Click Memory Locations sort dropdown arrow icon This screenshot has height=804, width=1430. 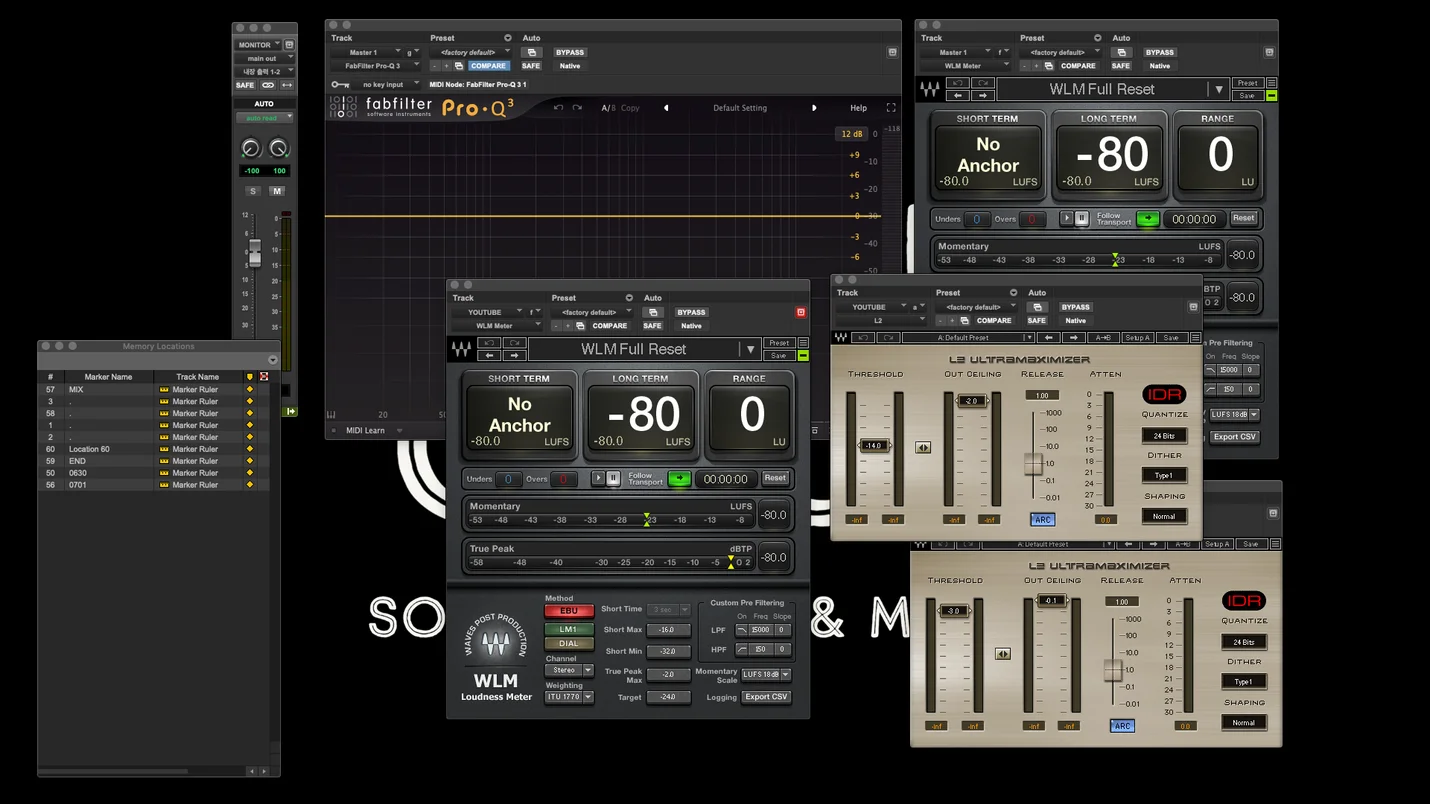(272, 360)
